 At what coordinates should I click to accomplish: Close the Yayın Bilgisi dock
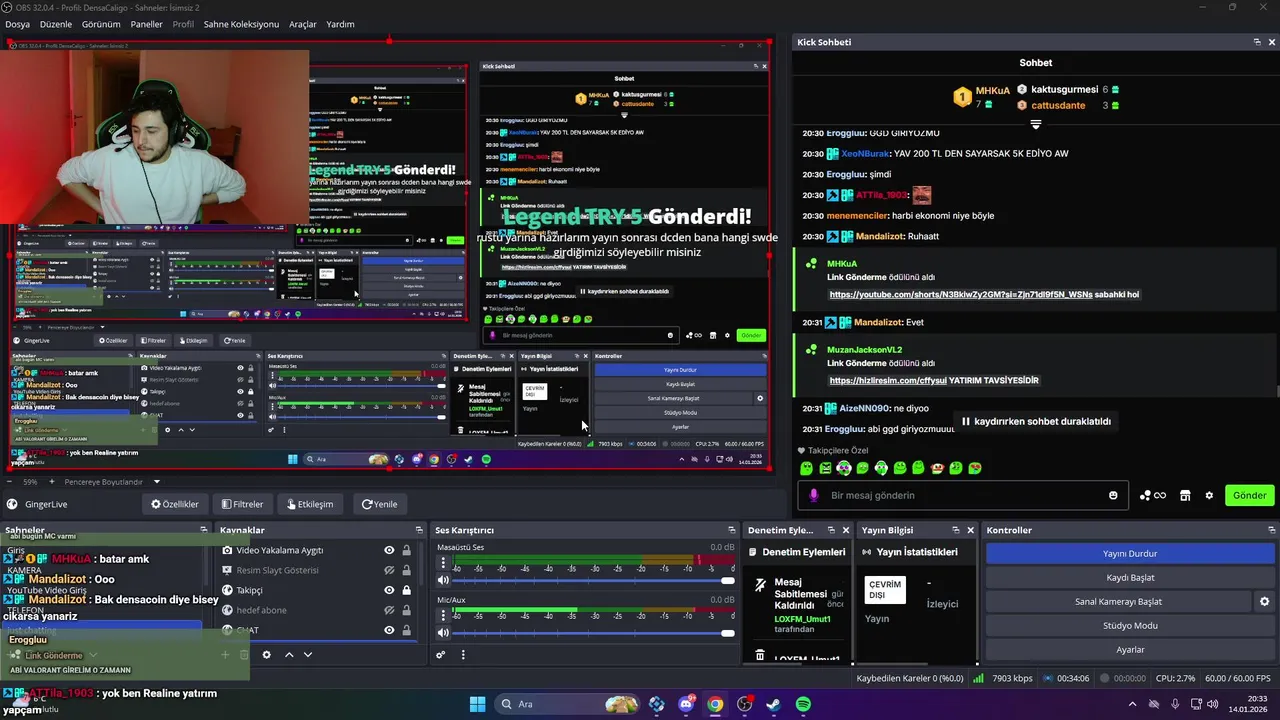[970, 530]
